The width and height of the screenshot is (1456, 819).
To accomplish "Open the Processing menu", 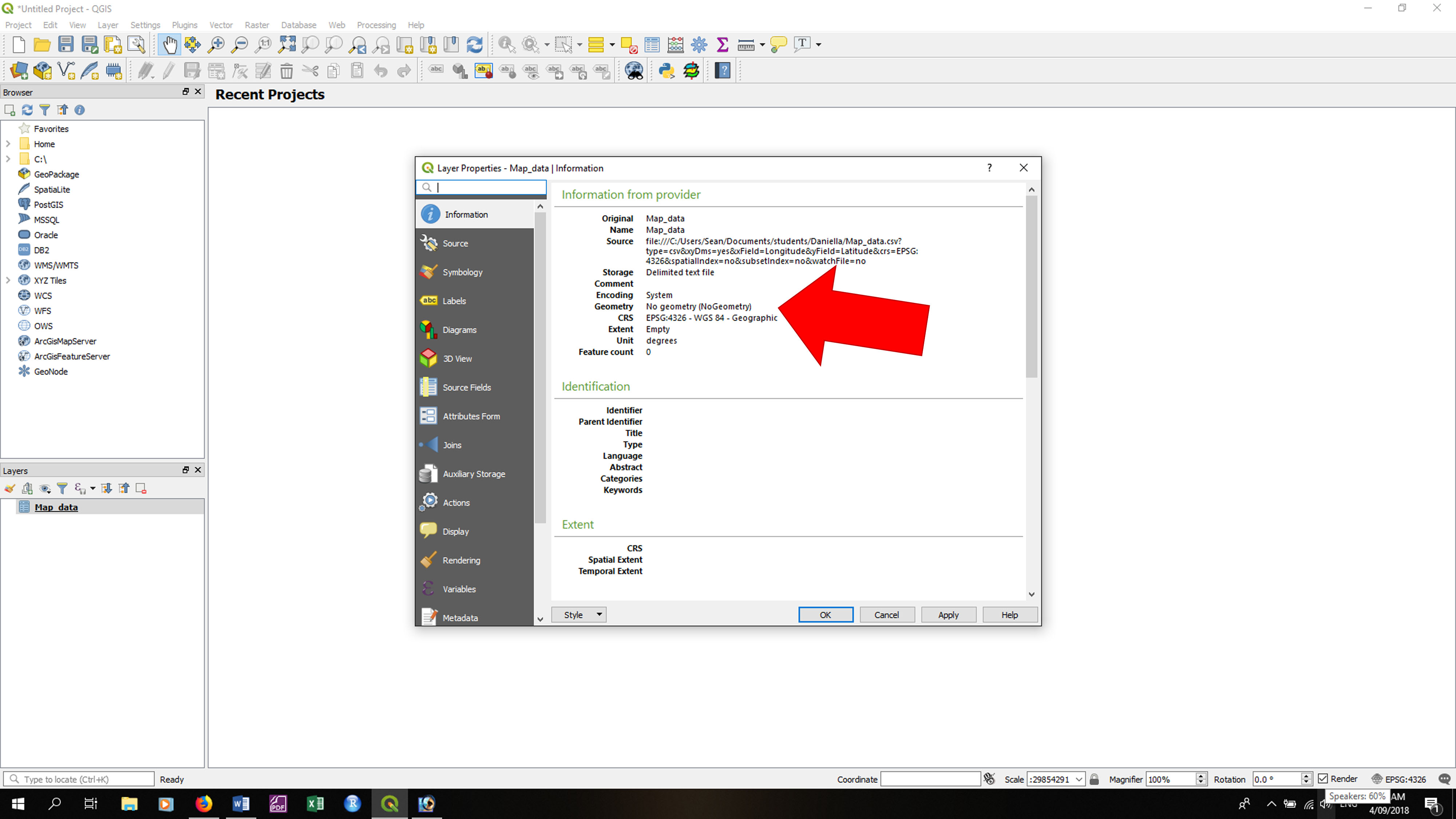I will [376, 25].
